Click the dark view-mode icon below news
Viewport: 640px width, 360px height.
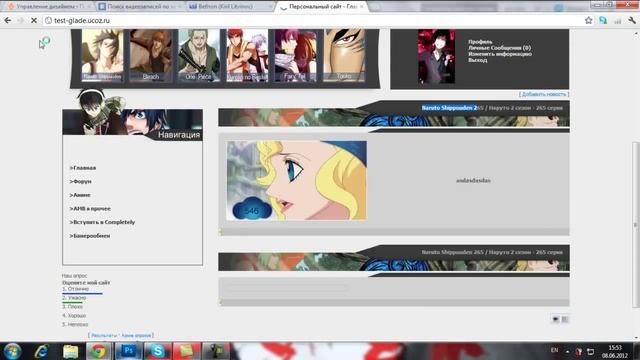556,319
